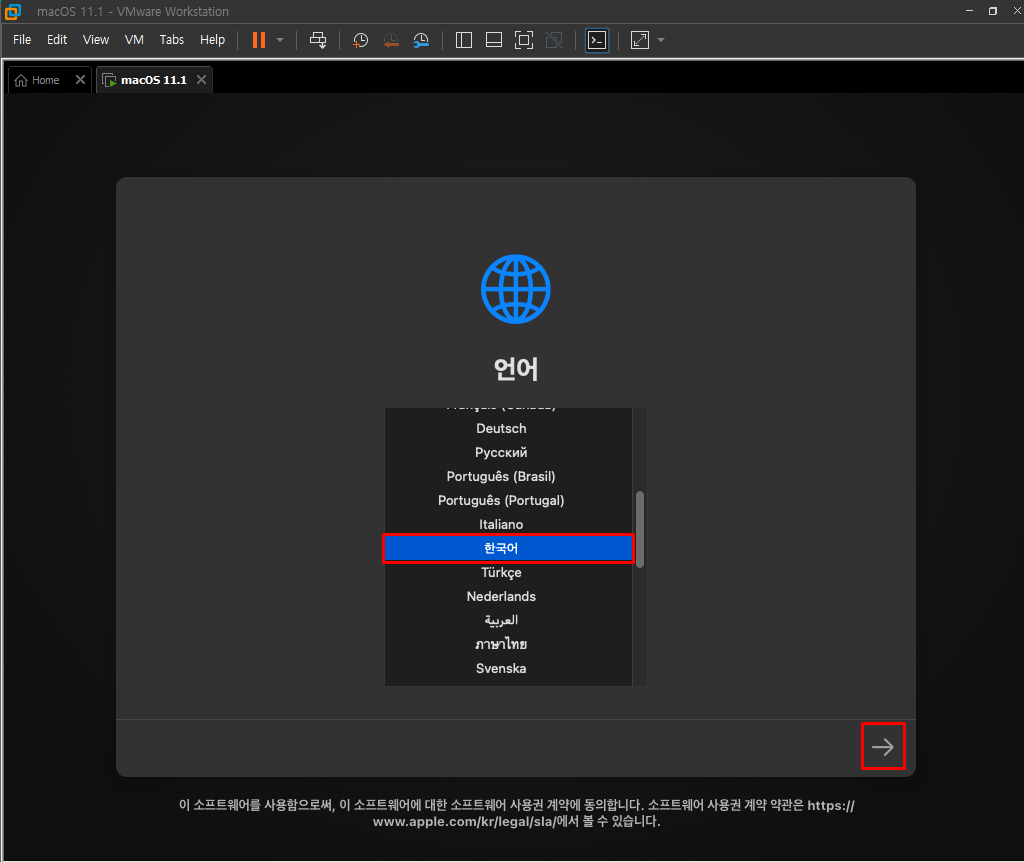Select Português (Brasil) language
The image size is (1024, 862).
click(508, 477)
